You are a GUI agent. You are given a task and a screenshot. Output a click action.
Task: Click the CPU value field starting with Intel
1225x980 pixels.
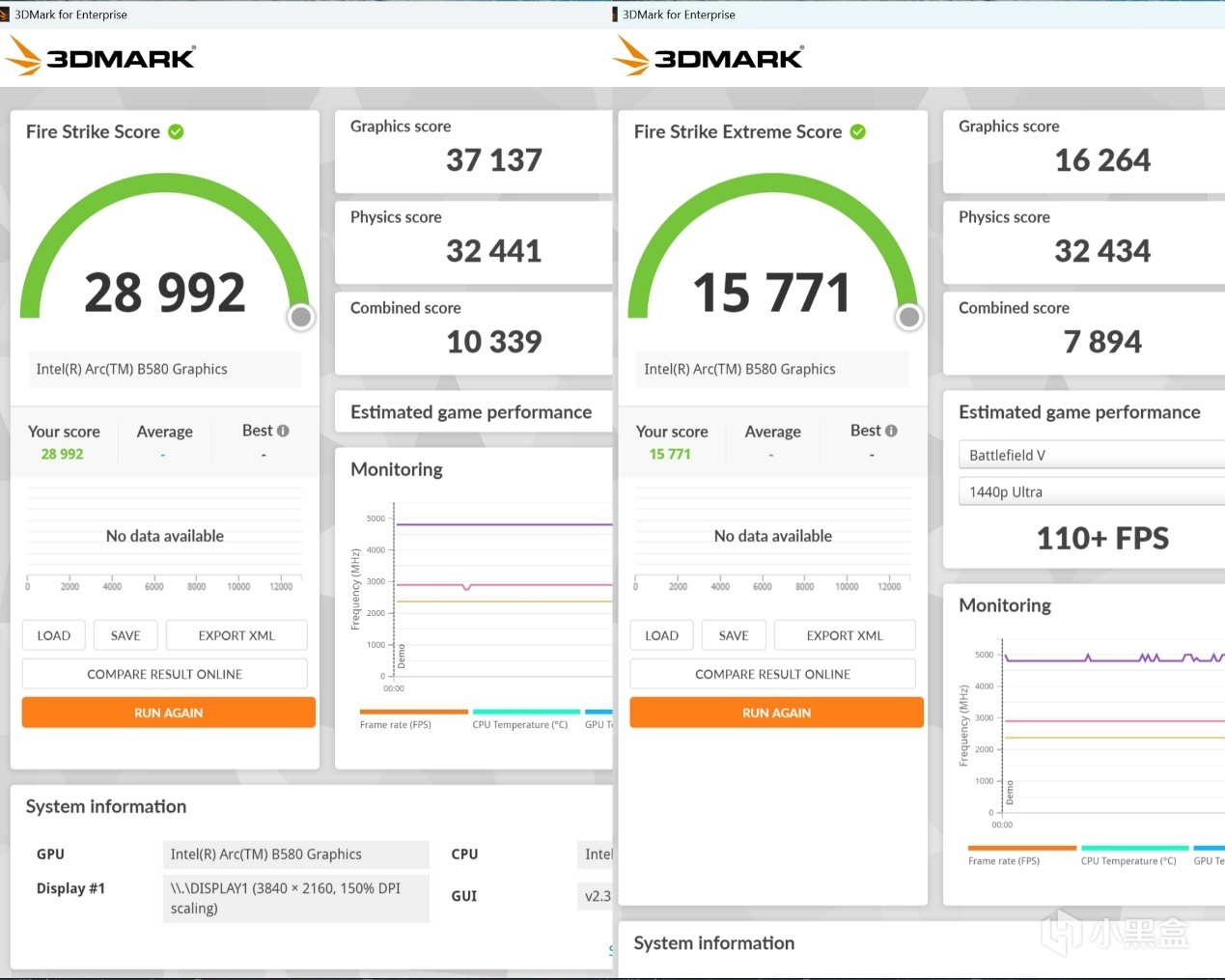pyautogui.click(x=596, y=854)
